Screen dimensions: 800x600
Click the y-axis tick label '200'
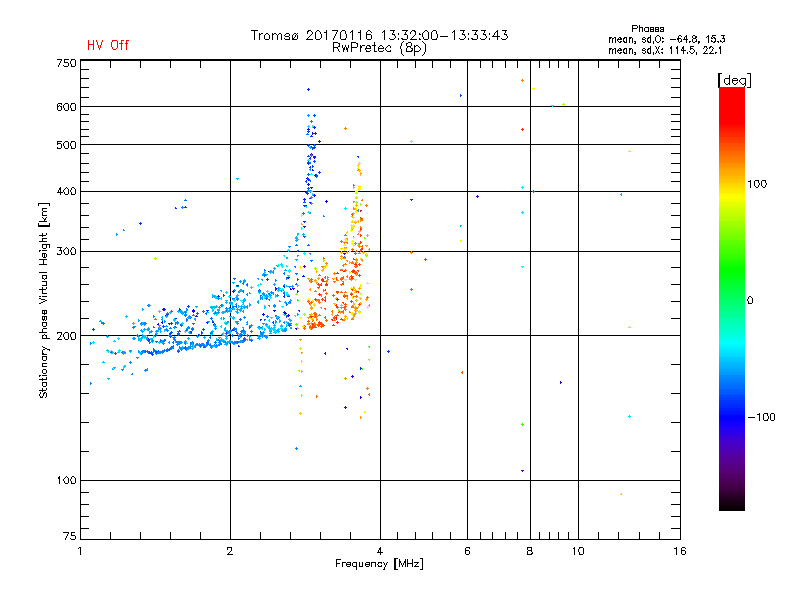point(66,336)
